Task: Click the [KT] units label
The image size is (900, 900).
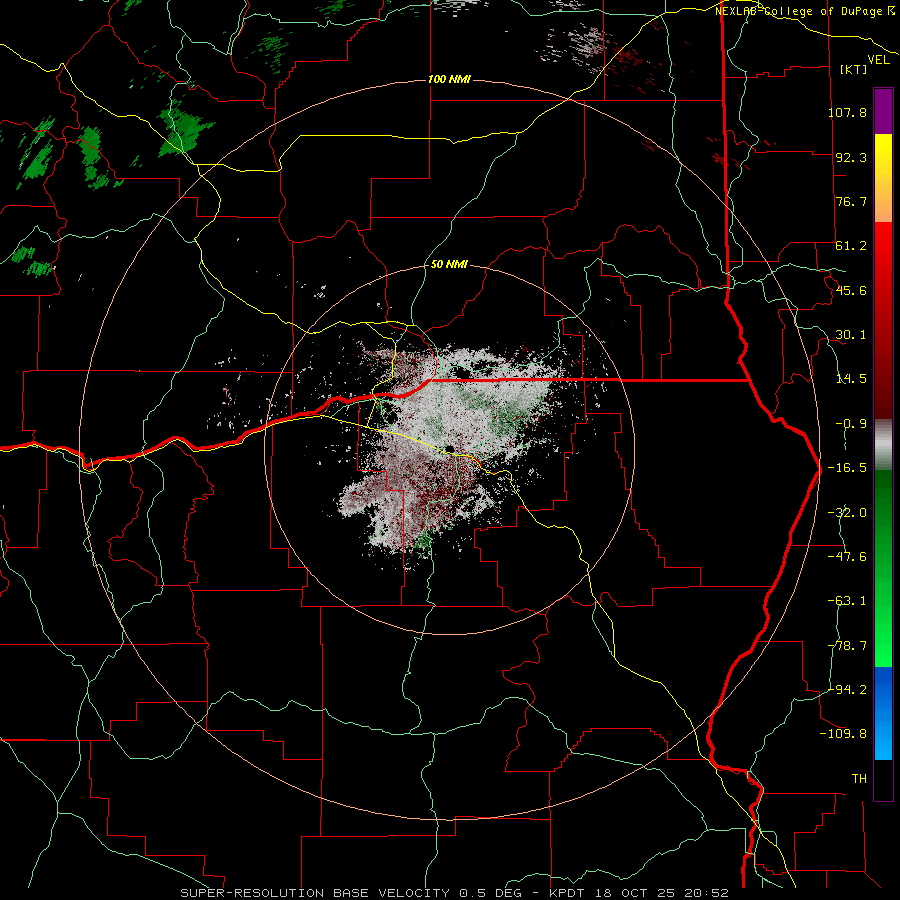Action: (x=854, y=69)
